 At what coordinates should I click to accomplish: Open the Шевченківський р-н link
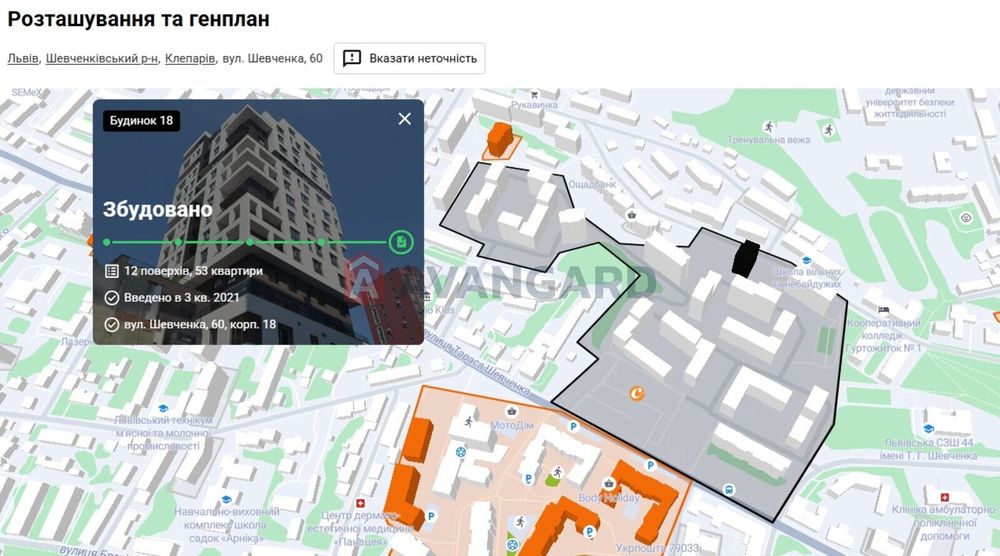(x=101, y=59)
